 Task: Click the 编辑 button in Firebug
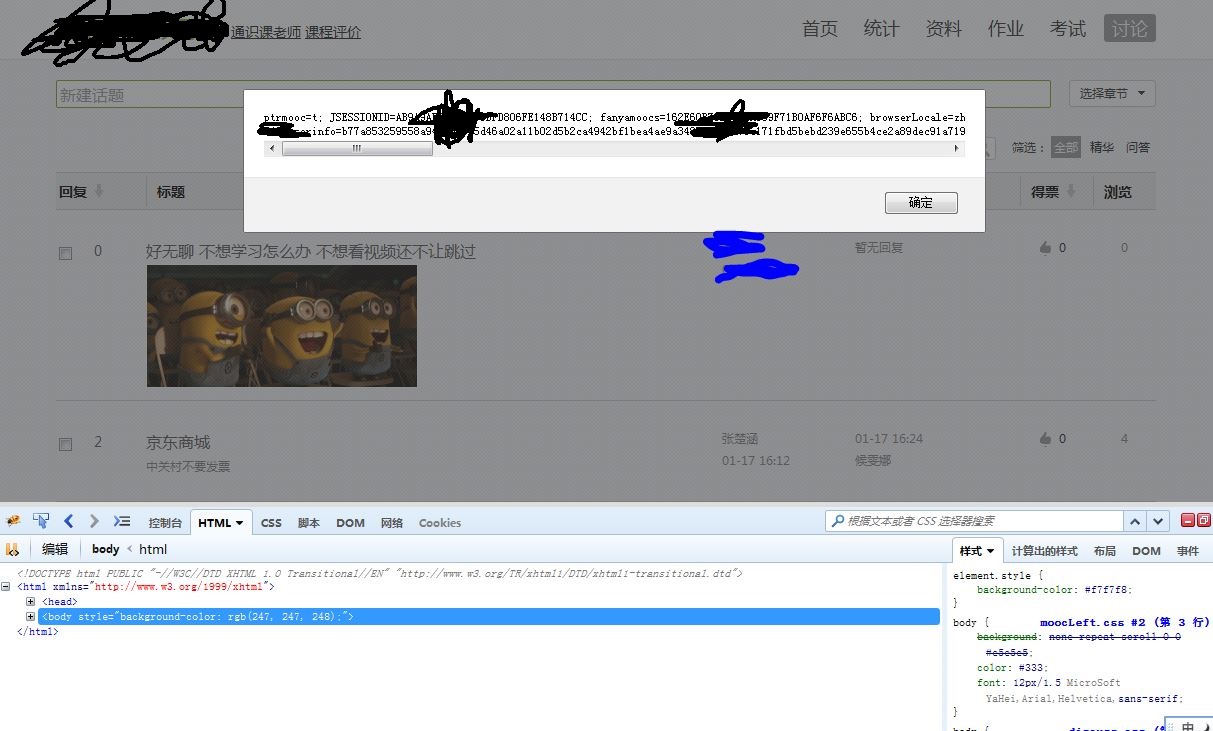55,549
